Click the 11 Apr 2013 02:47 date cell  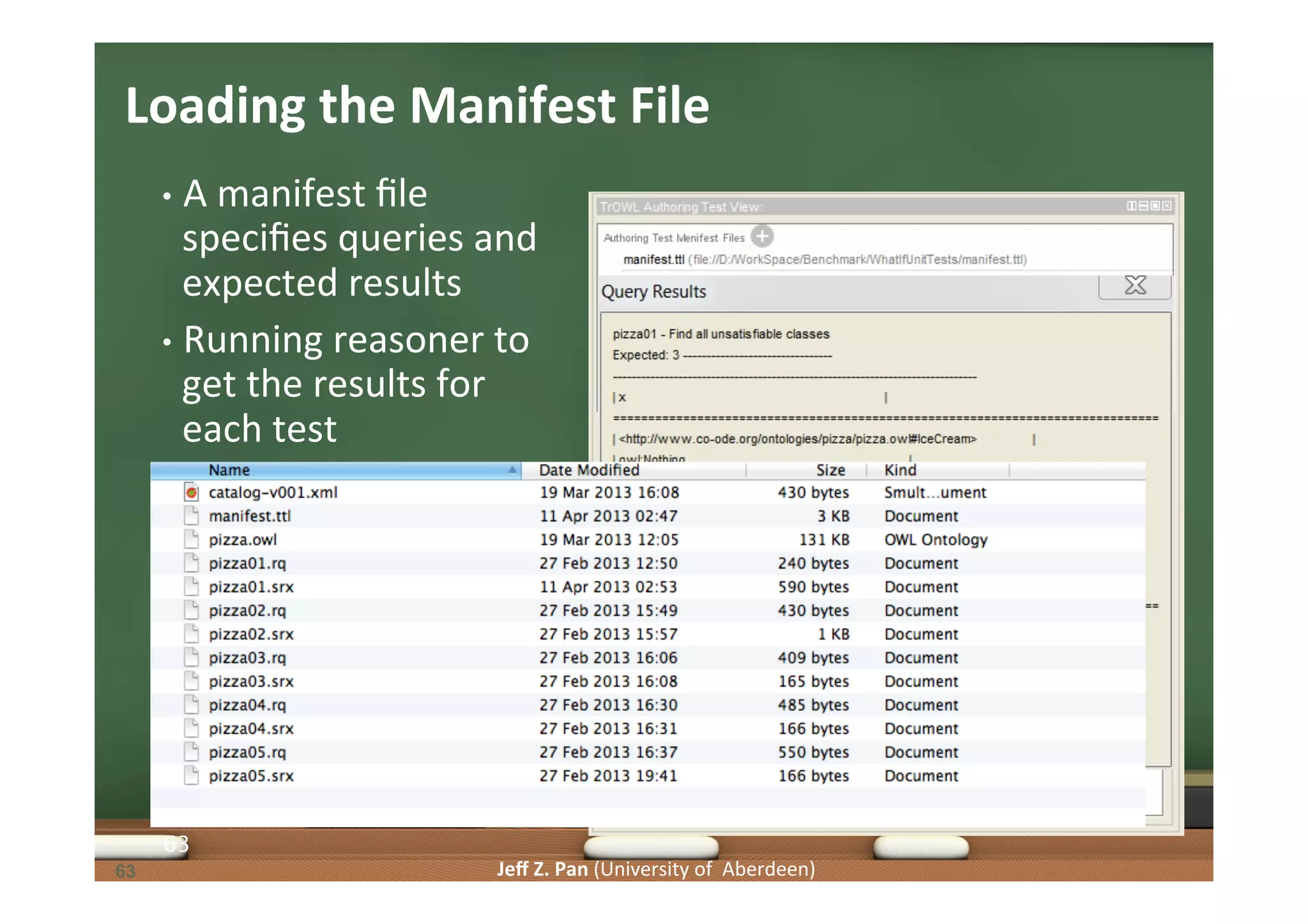(x=609, y=516)
